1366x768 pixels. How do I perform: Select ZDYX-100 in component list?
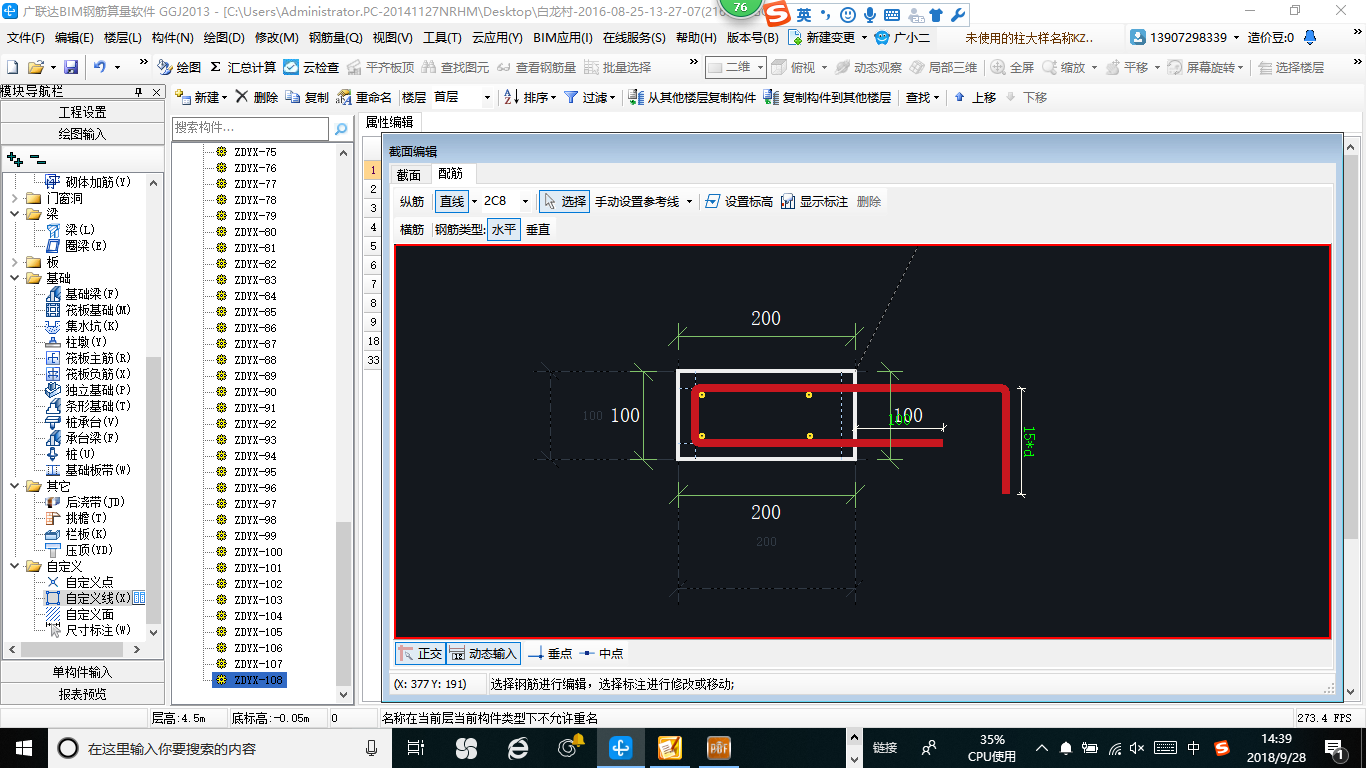pyautogui.click(x=258, y=552)
